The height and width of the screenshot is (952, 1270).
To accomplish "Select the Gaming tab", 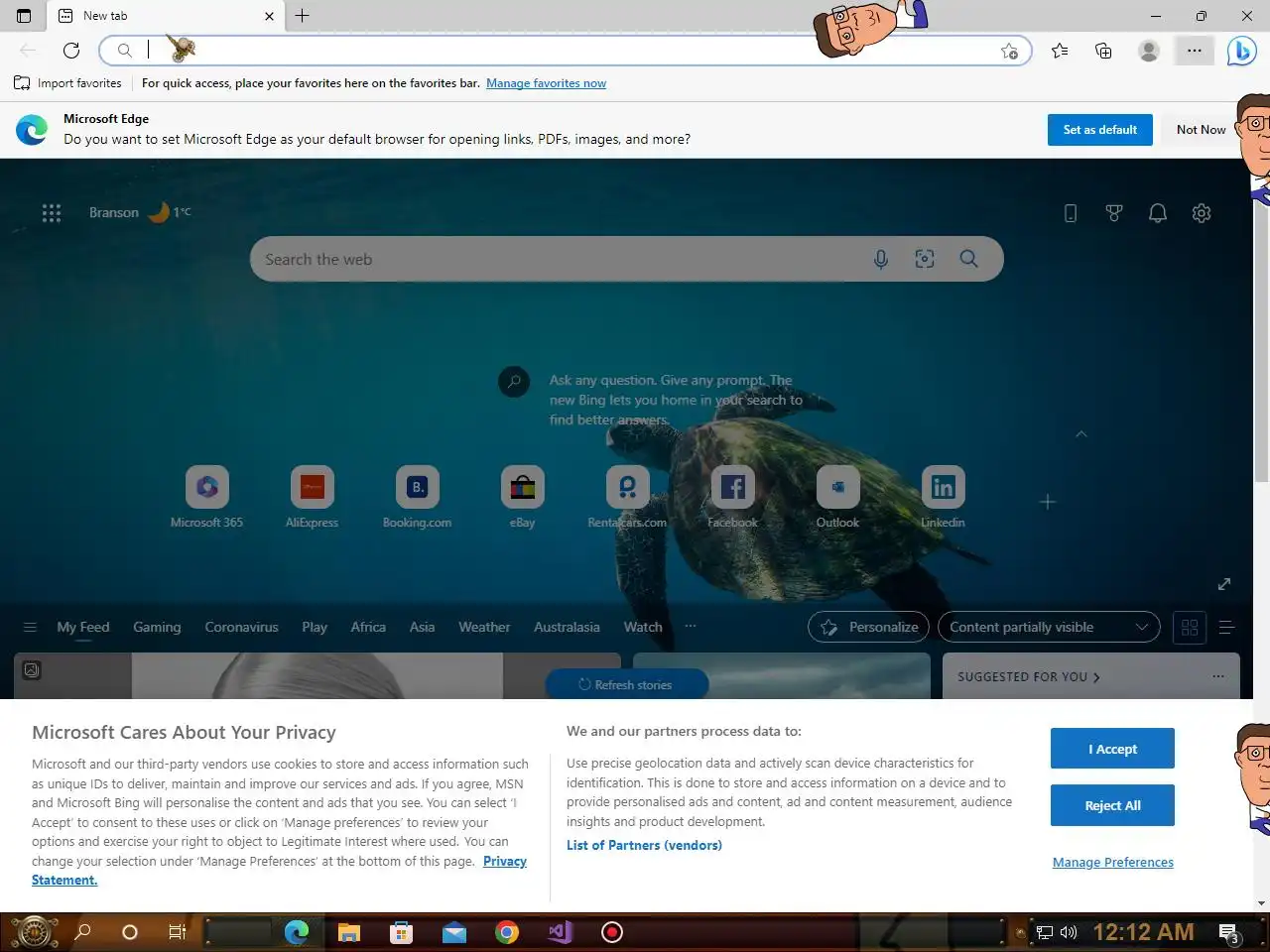I will pyautogui.click(x=157, y=627).
